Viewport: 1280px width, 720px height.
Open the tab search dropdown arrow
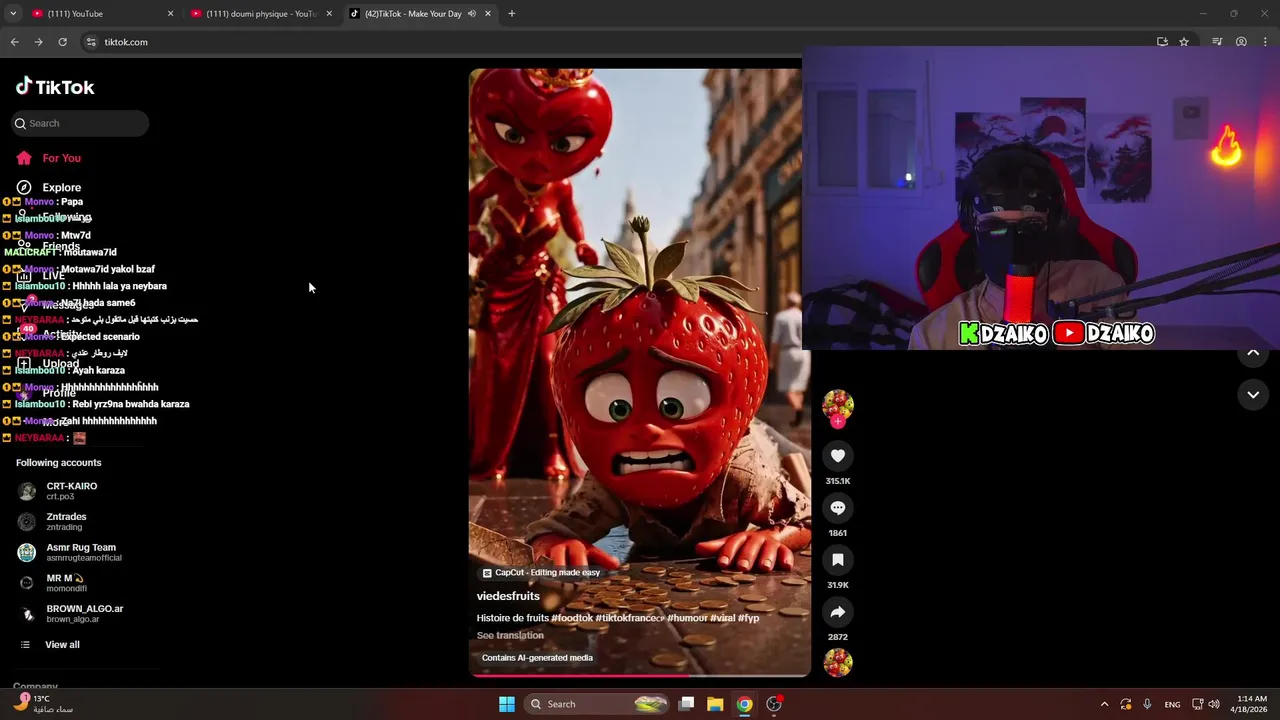13,14
